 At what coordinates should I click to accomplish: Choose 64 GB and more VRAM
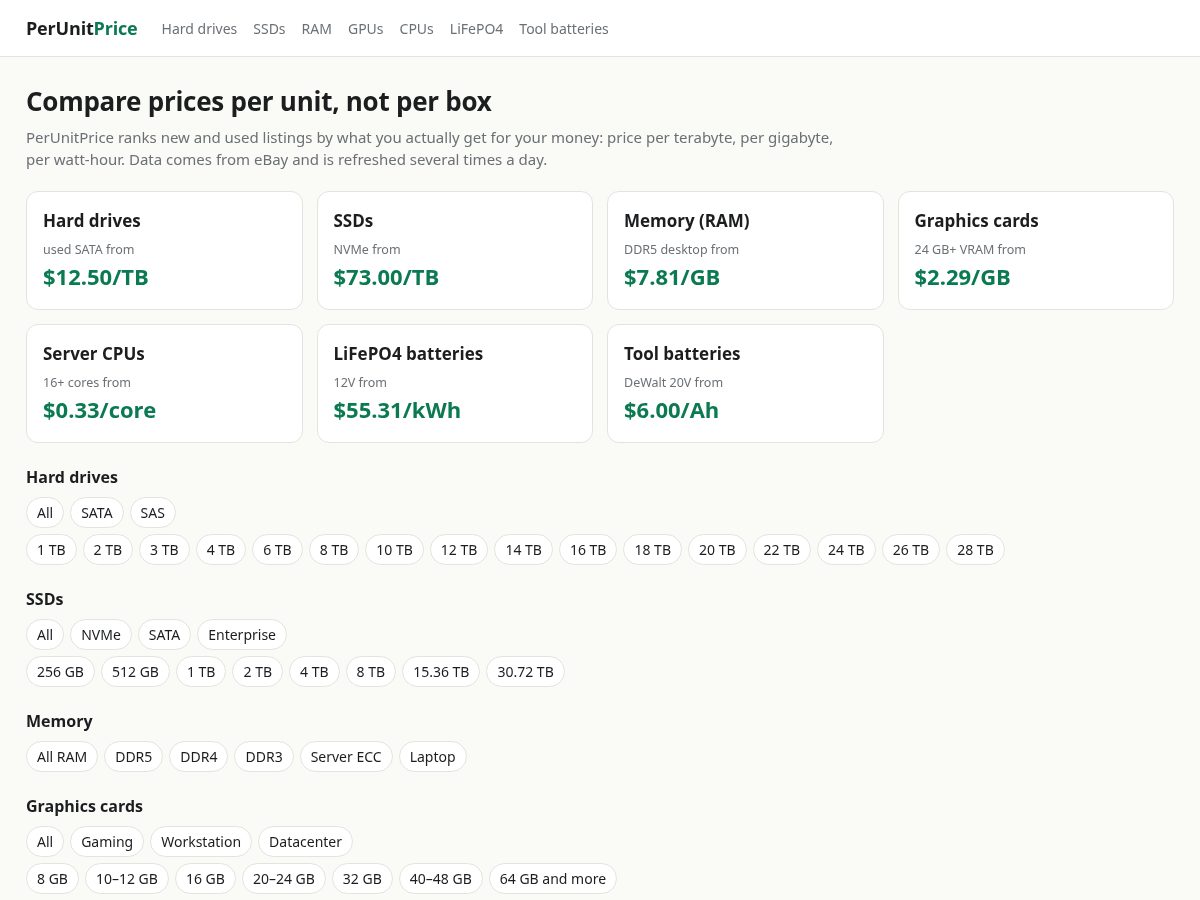[553, 879]
